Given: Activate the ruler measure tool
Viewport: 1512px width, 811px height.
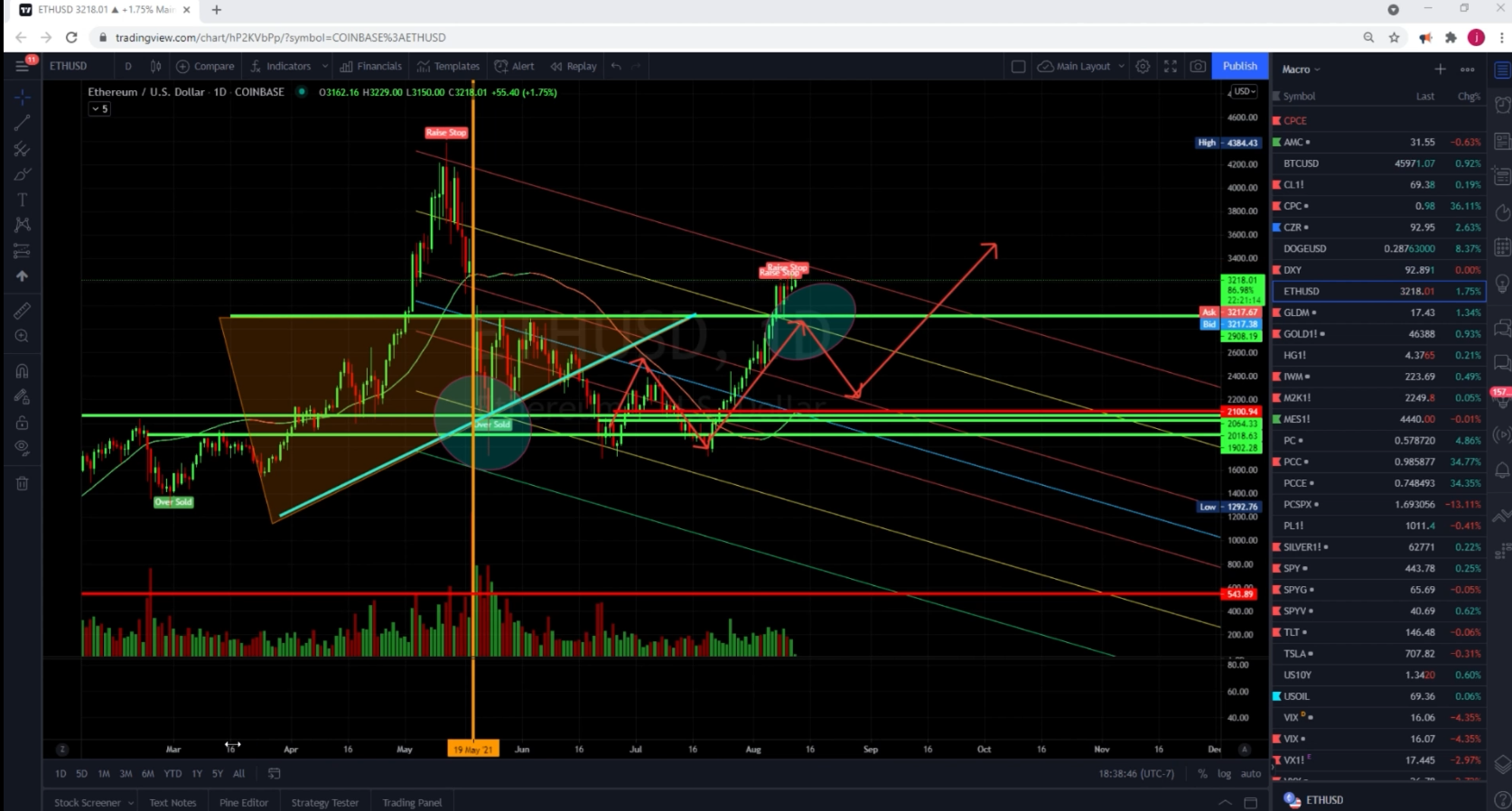Looking at the screenshot, I should tap(23, 311).
